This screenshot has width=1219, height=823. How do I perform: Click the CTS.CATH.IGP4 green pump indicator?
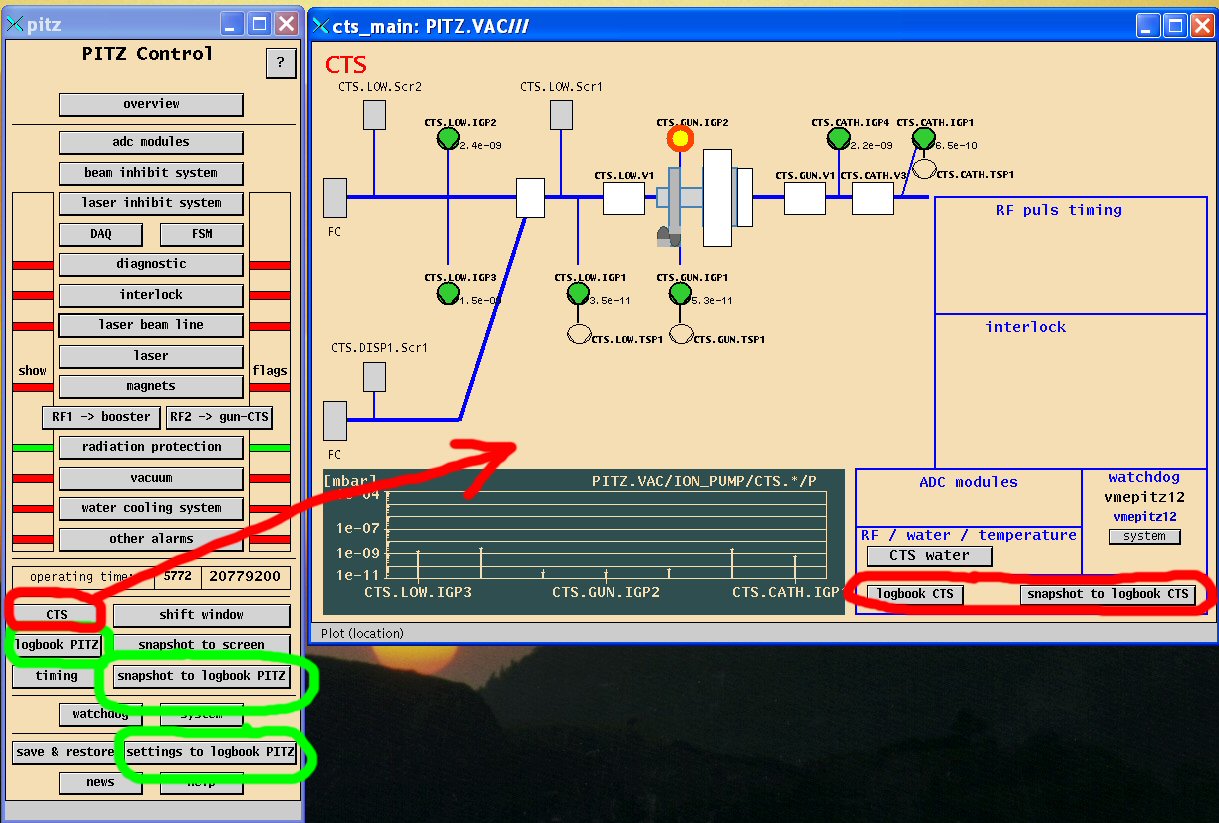[838, 138]
